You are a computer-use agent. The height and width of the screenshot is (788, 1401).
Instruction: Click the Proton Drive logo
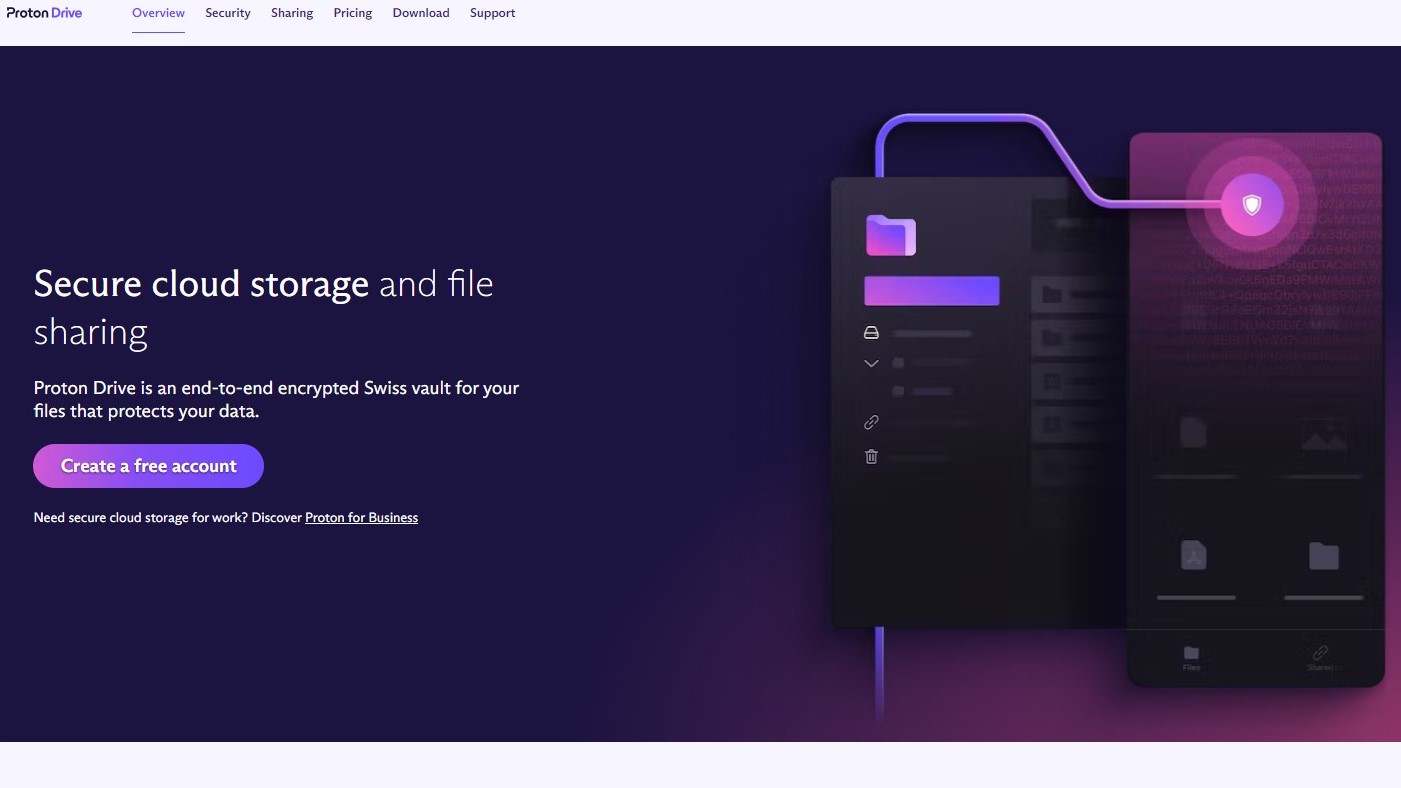(44, 12)
